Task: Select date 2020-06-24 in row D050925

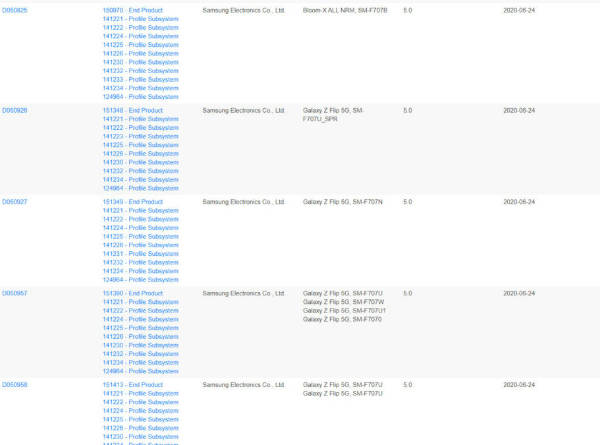Action: coord(519,10)
